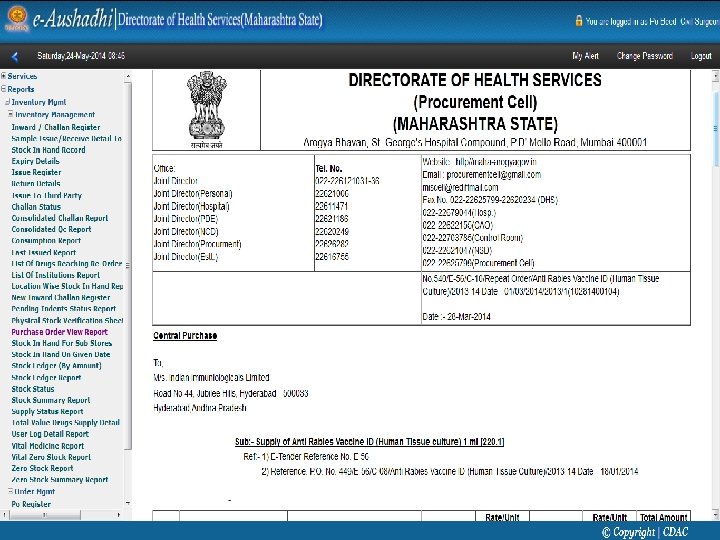Viewport: 720px width, 540px height.
Task: Click Logout
Action: coord(701,56)
